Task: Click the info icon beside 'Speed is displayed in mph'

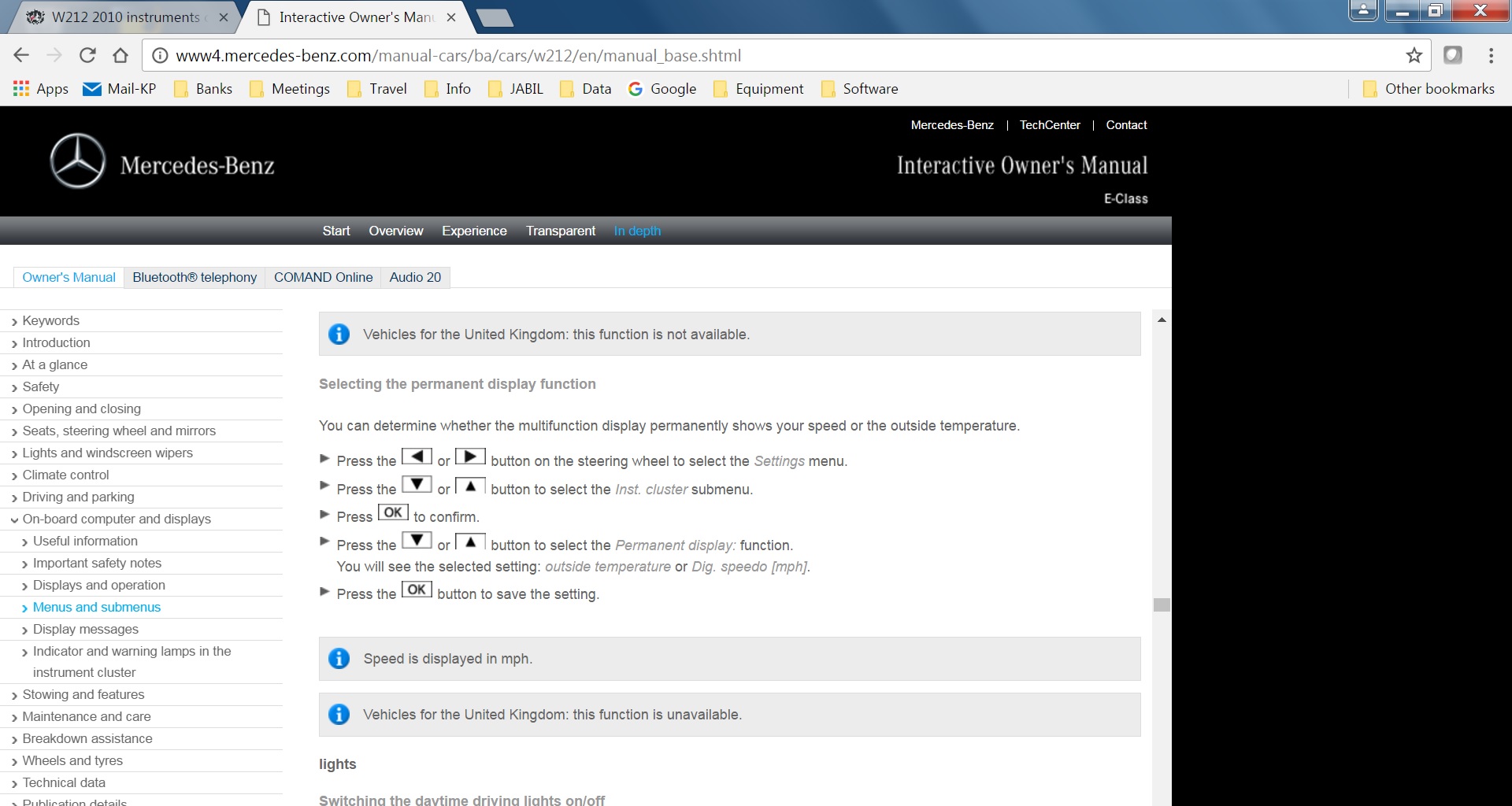Action: (339, 658)
